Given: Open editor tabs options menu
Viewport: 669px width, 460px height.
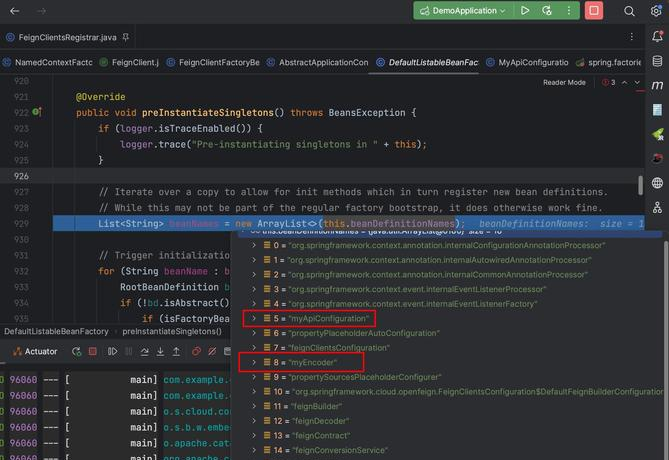Looking at the screenshot, I should tap(631, 37).
